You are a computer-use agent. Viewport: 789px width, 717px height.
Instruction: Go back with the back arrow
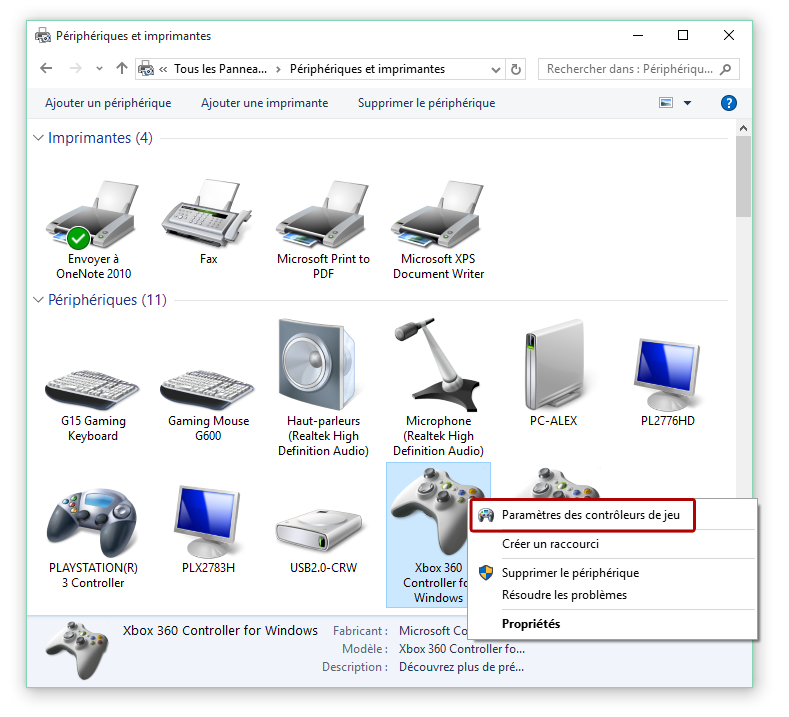[x=46, y=68]
